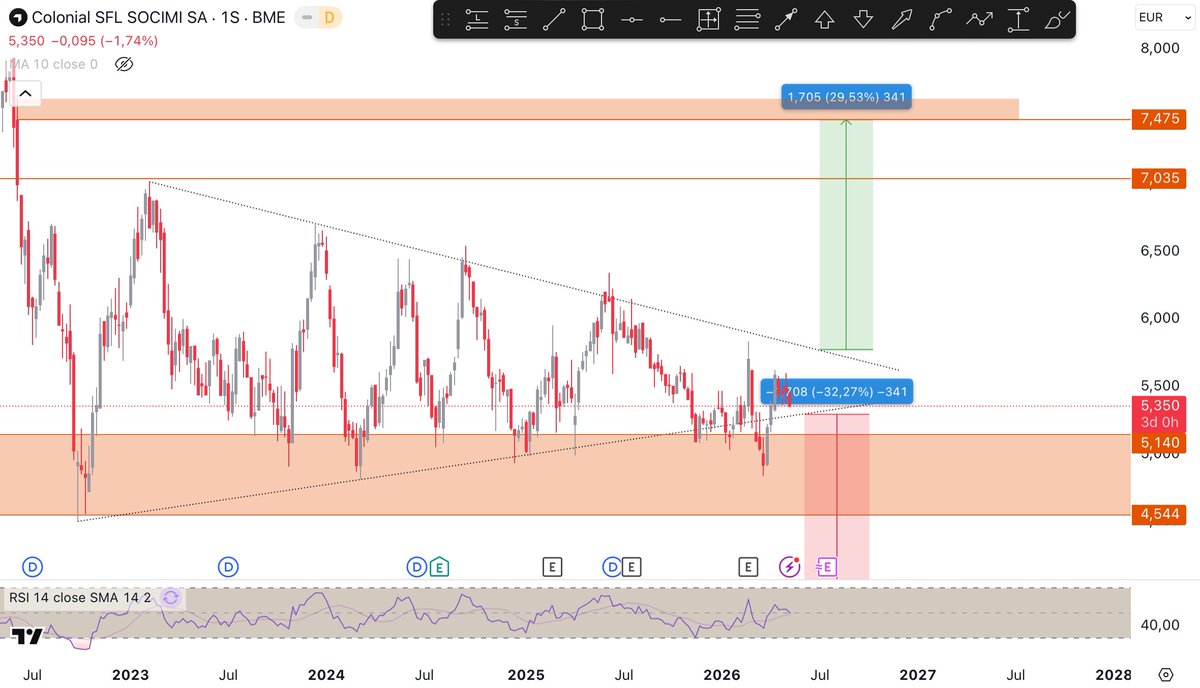Select the 7,475 horizontal line price label

tap(1160, 119)
